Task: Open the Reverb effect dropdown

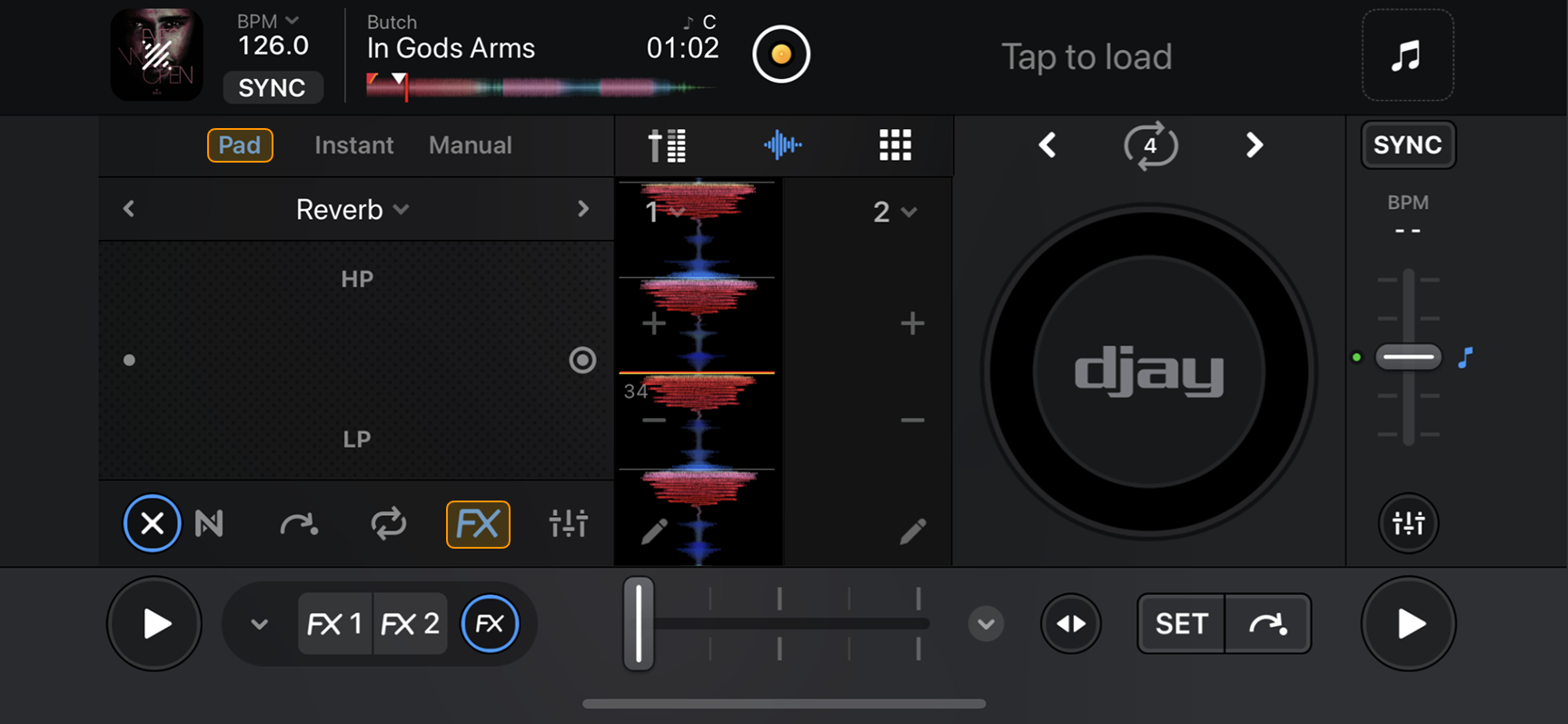Action: coord(352,210)
